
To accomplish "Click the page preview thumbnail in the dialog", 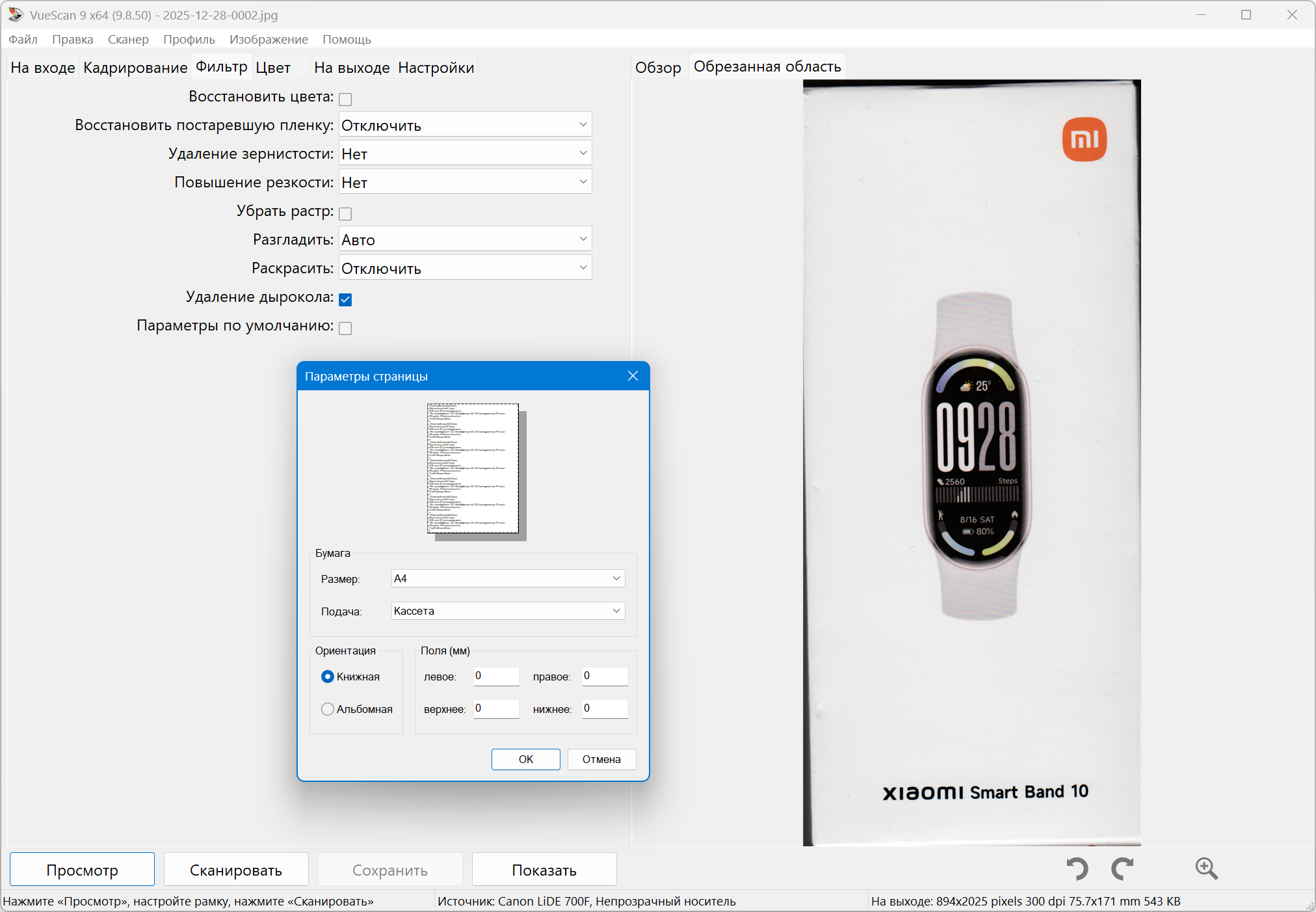I will tap(473, 468).
